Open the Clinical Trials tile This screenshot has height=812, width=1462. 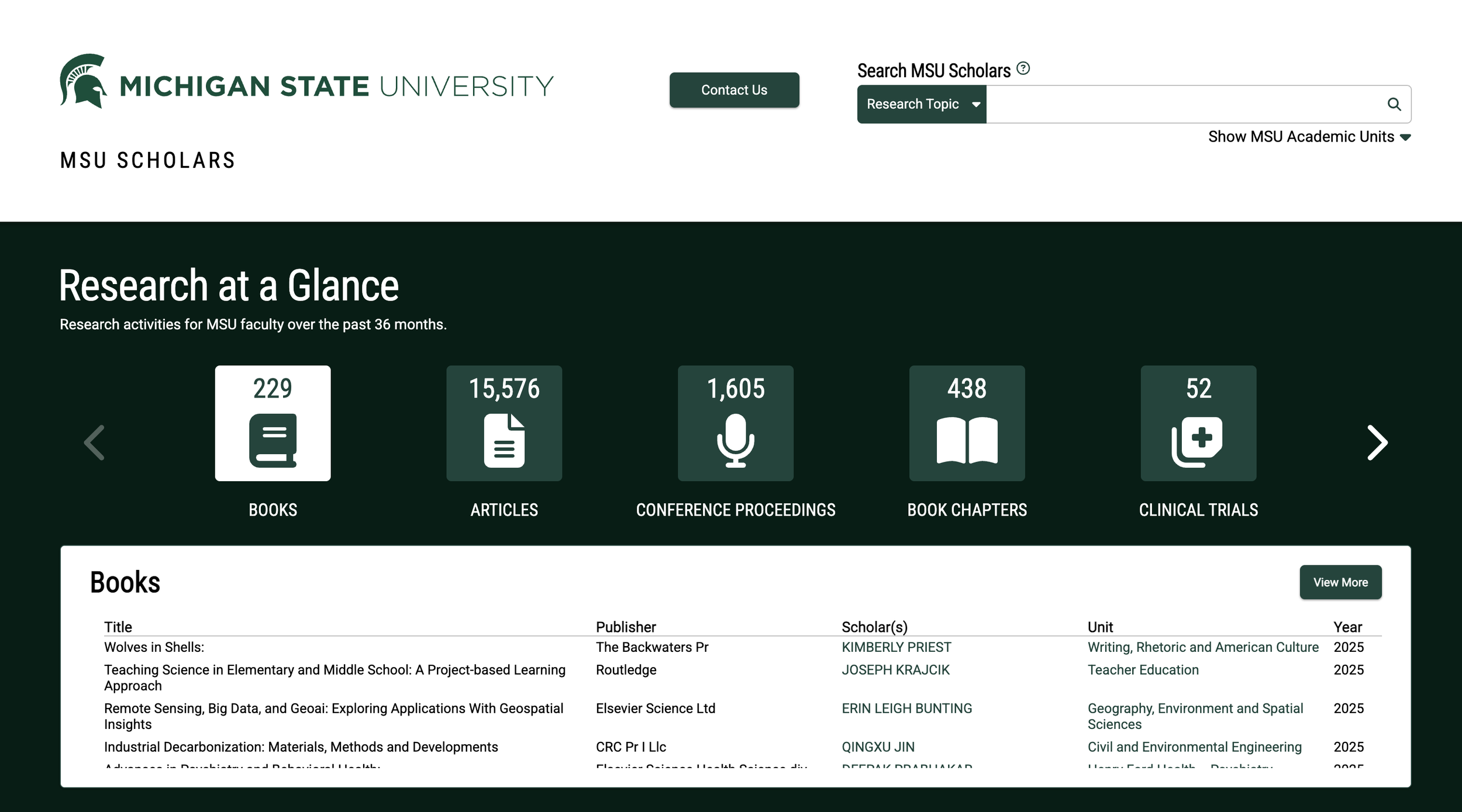(1198, 423)
